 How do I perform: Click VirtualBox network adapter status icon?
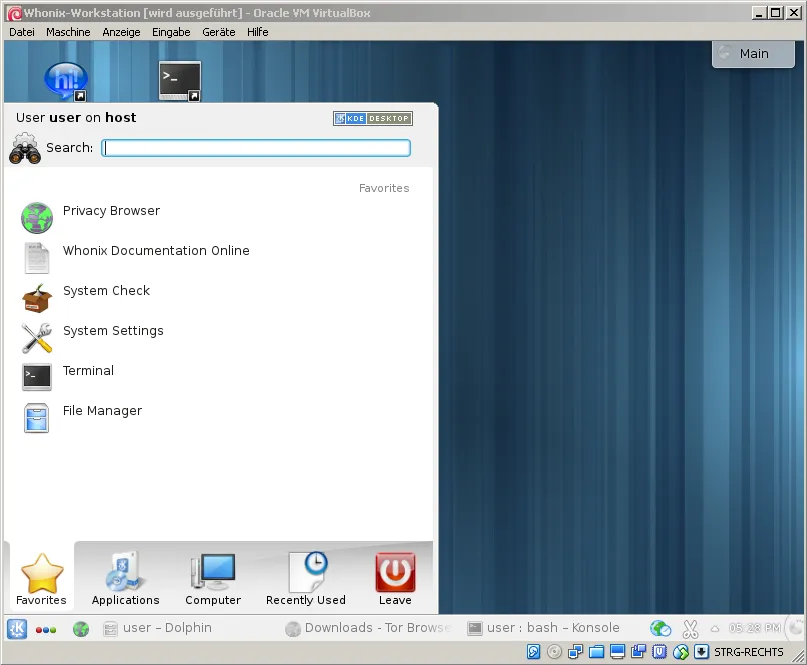point(575,652)
